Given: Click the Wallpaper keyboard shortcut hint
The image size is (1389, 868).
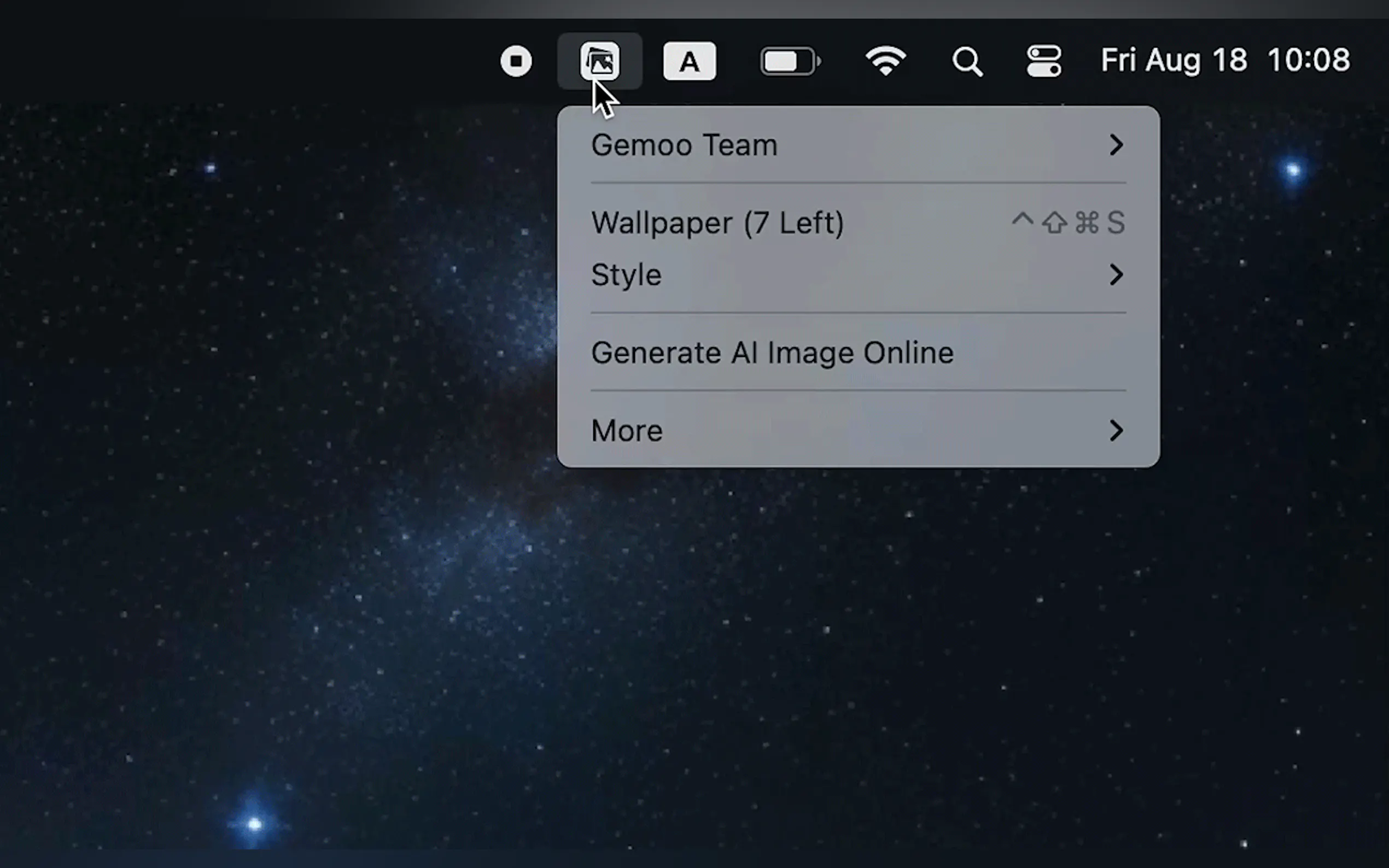Looking at the screenshot, I should [1068, 223].
